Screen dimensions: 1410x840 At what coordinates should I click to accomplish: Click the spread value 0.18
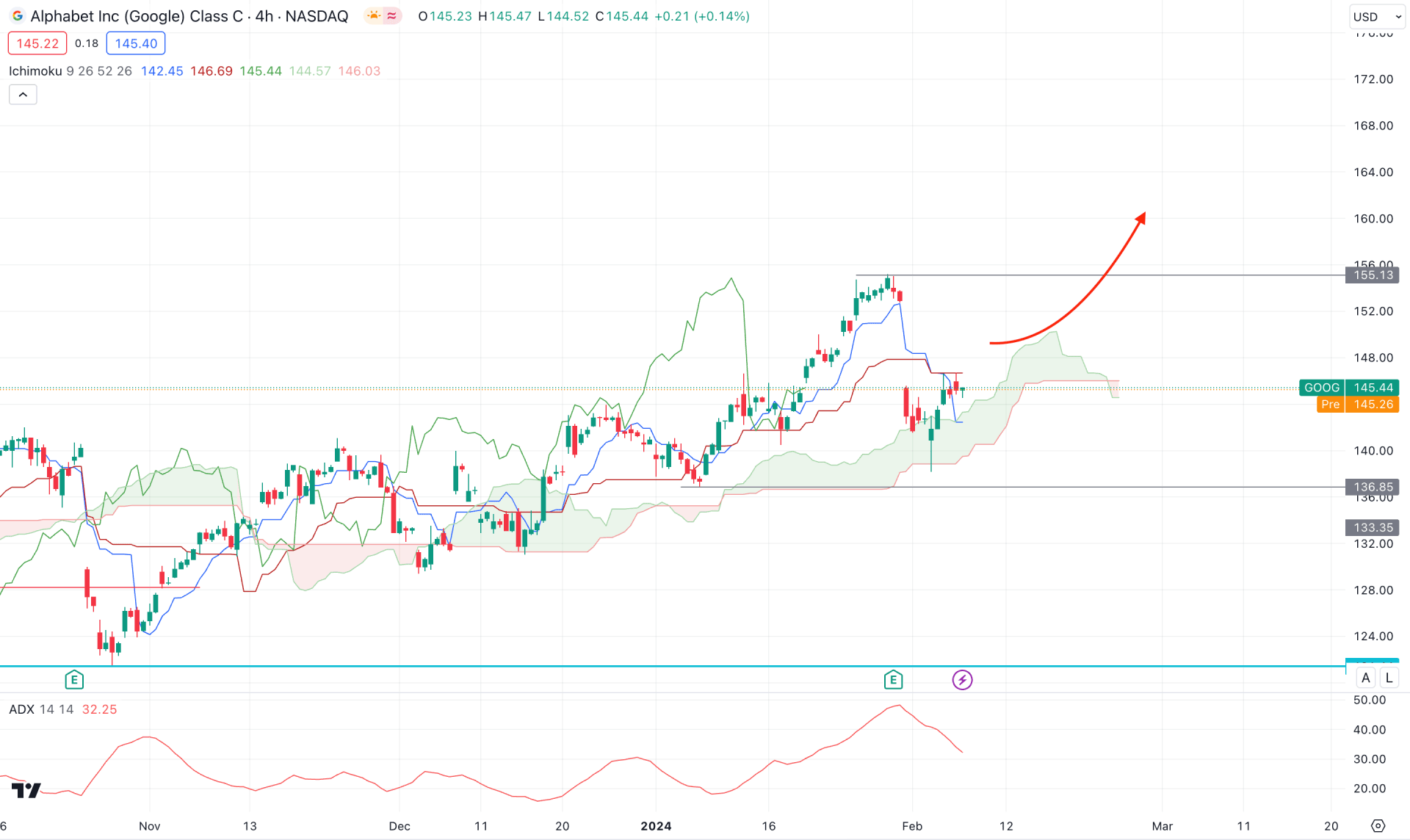point(87,43)
